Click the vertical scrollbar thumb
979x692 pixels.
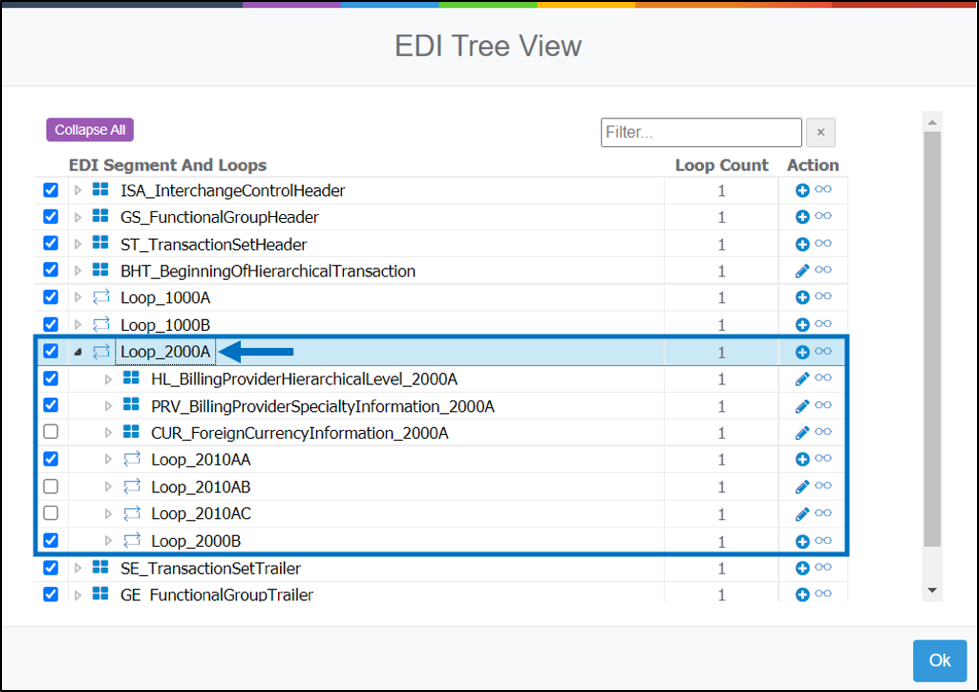point(932,339)
